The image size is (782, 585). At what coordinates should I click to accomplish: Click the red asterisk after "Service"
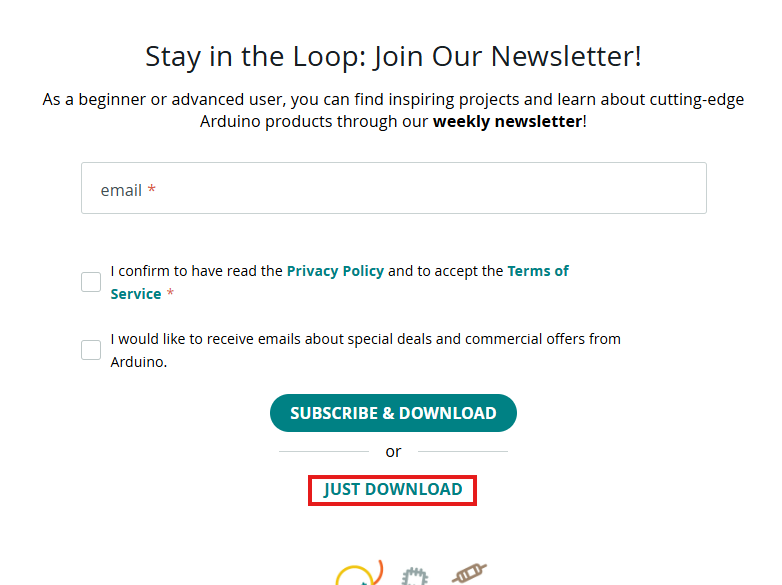(x=170, y=294)
